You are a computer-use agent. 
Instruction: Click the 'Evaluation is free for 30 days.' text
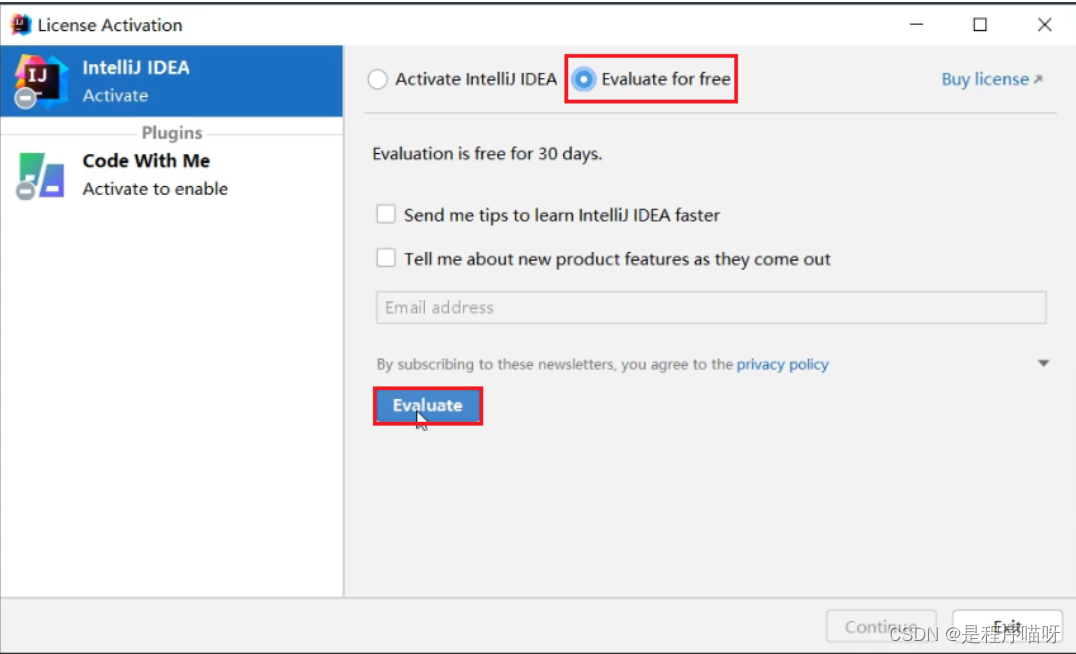(487, 154)
